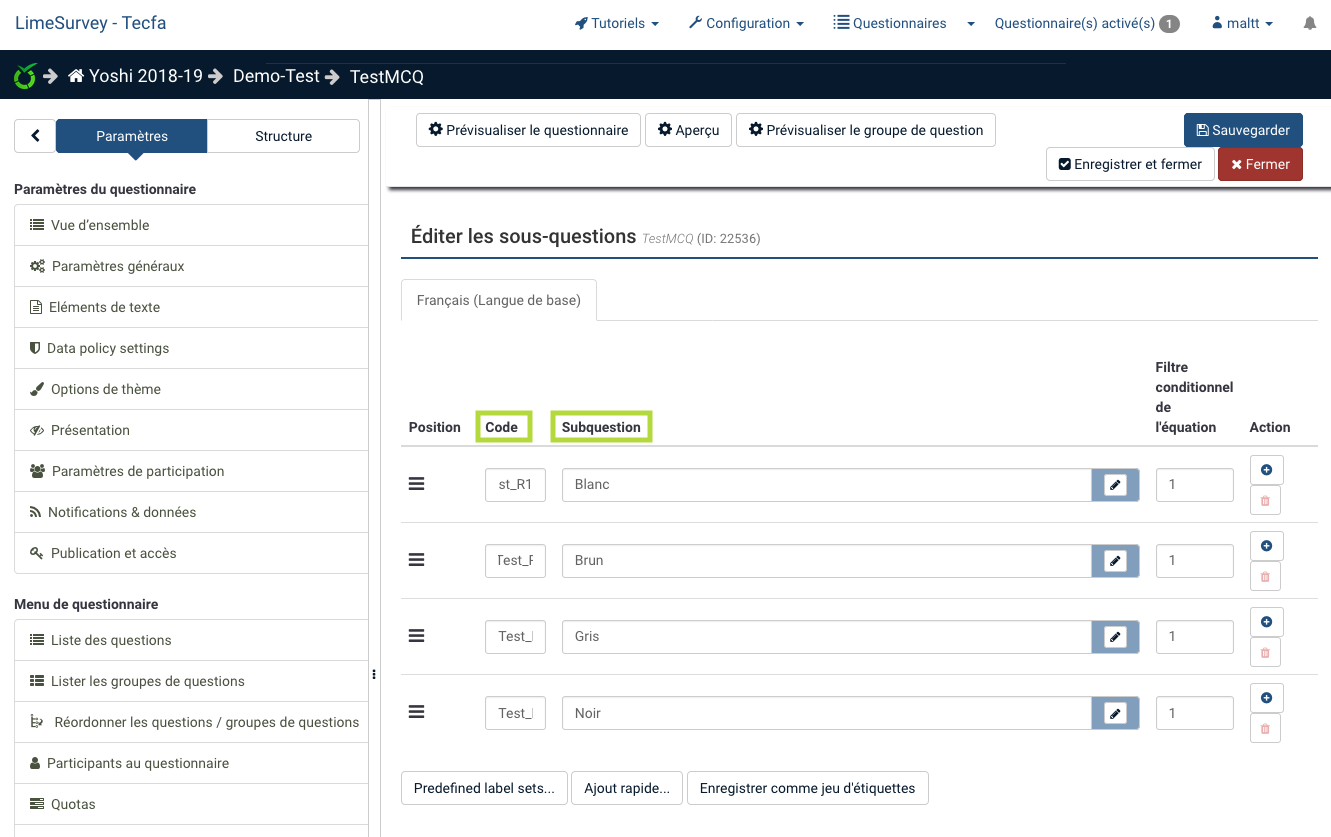Click code field of Blanc row
This screenshot has width=1331, height=837.
click(515, 485)
